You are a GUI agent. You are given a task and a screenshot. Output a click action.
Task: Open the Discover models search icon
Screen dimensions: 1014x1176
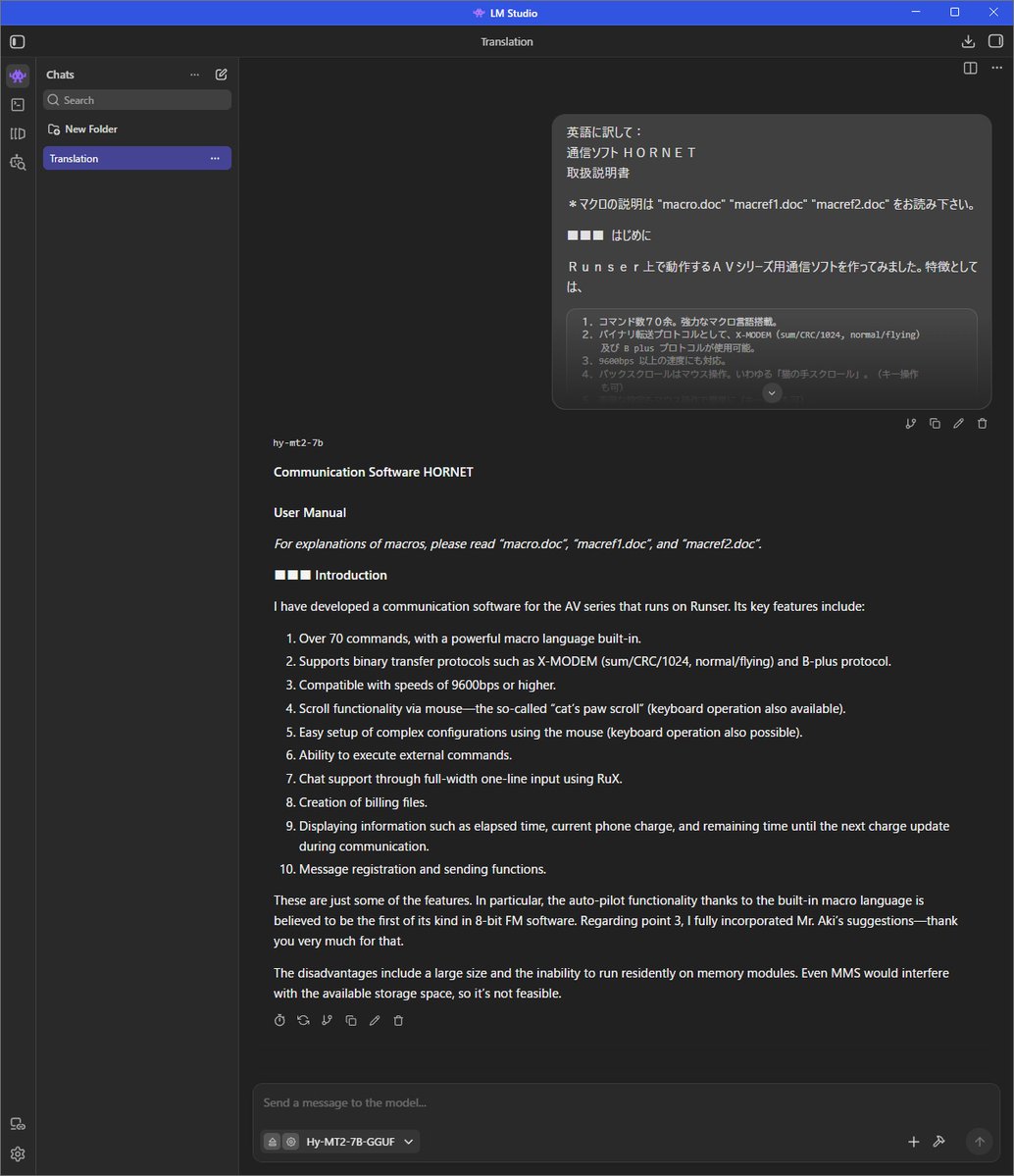18,162
